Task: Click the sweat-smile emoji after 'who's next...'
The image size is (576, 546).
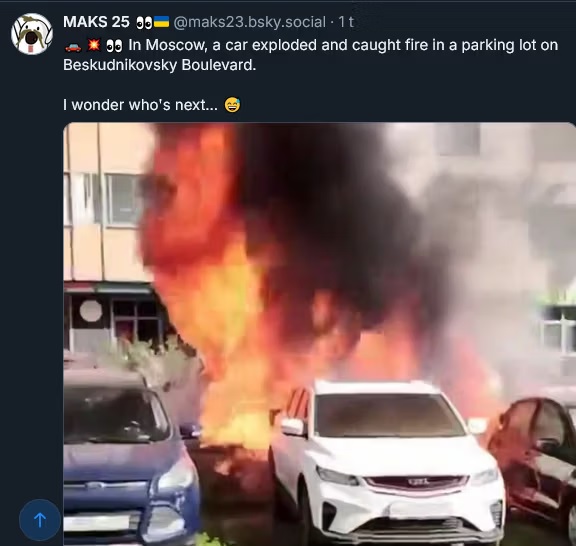Action: [x=232, y=105]
